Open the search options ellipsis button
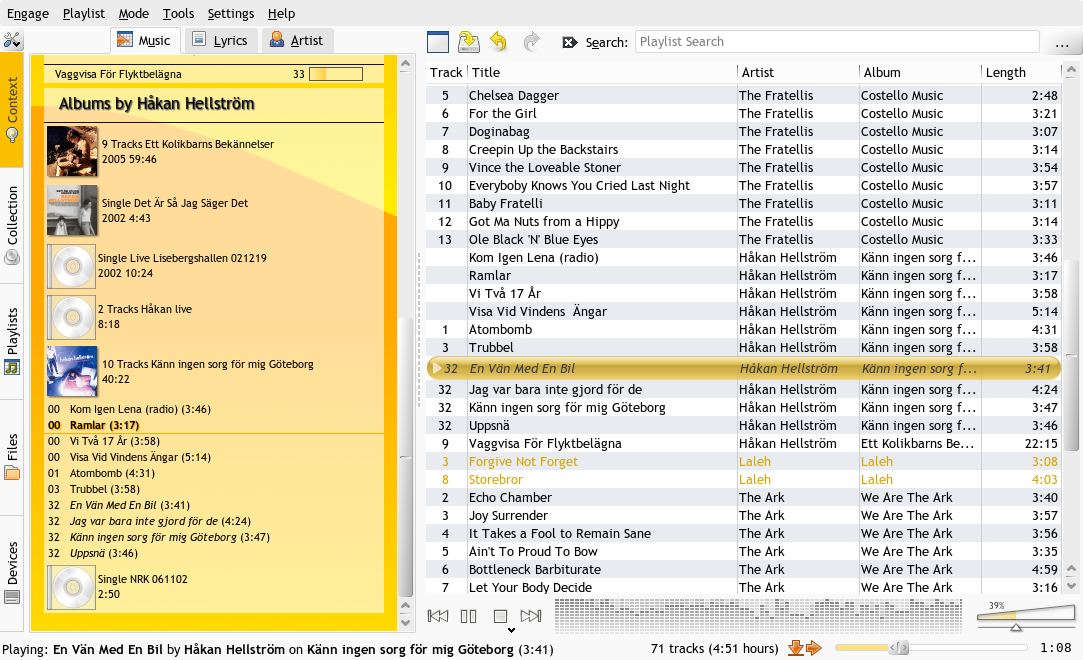Viewport: 1083px width, 660px height. tap(1062, 43)
